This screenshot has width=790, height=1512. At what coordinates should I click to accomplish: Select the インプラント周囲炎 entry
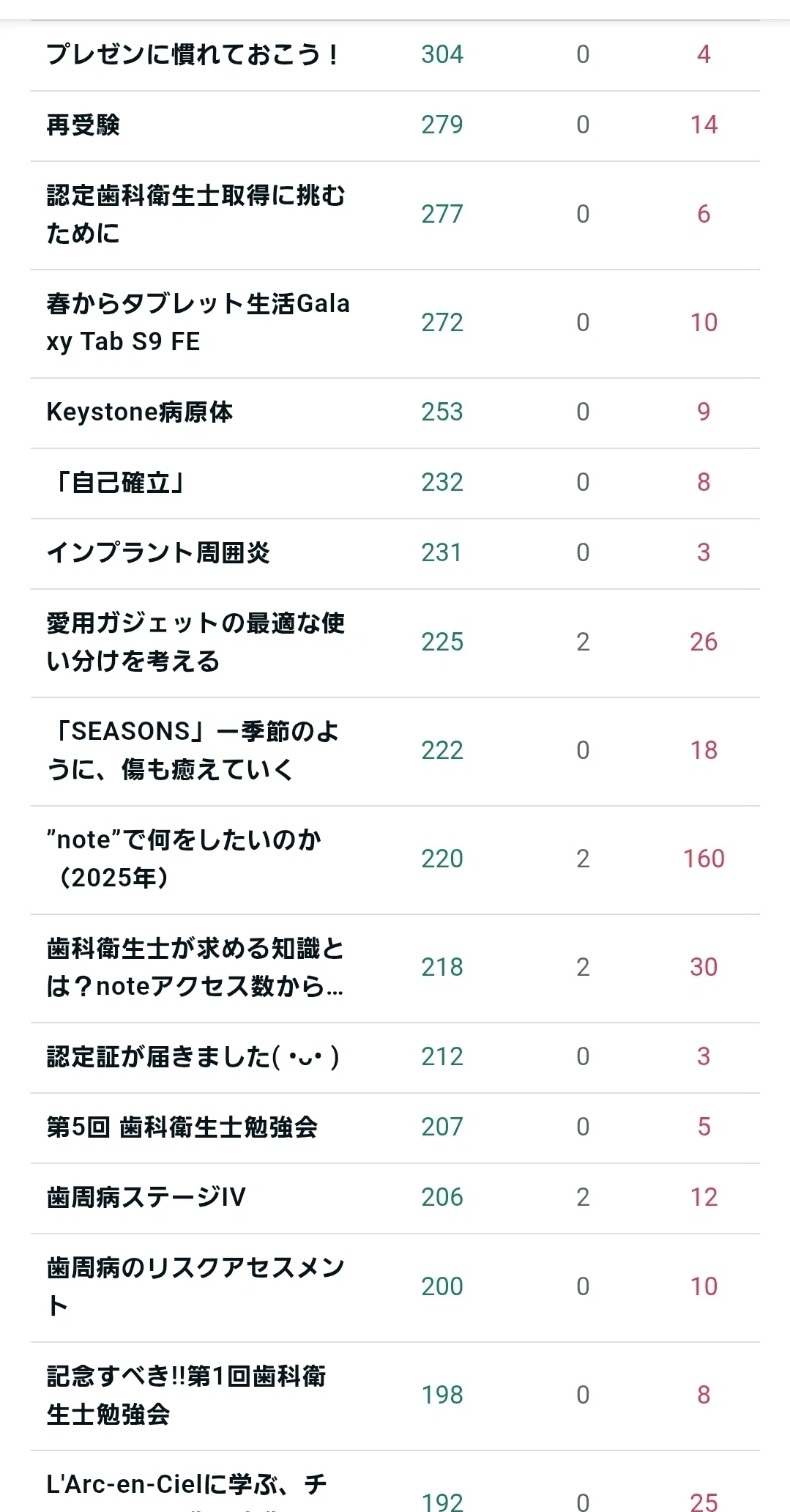click(x=158, y=553)
